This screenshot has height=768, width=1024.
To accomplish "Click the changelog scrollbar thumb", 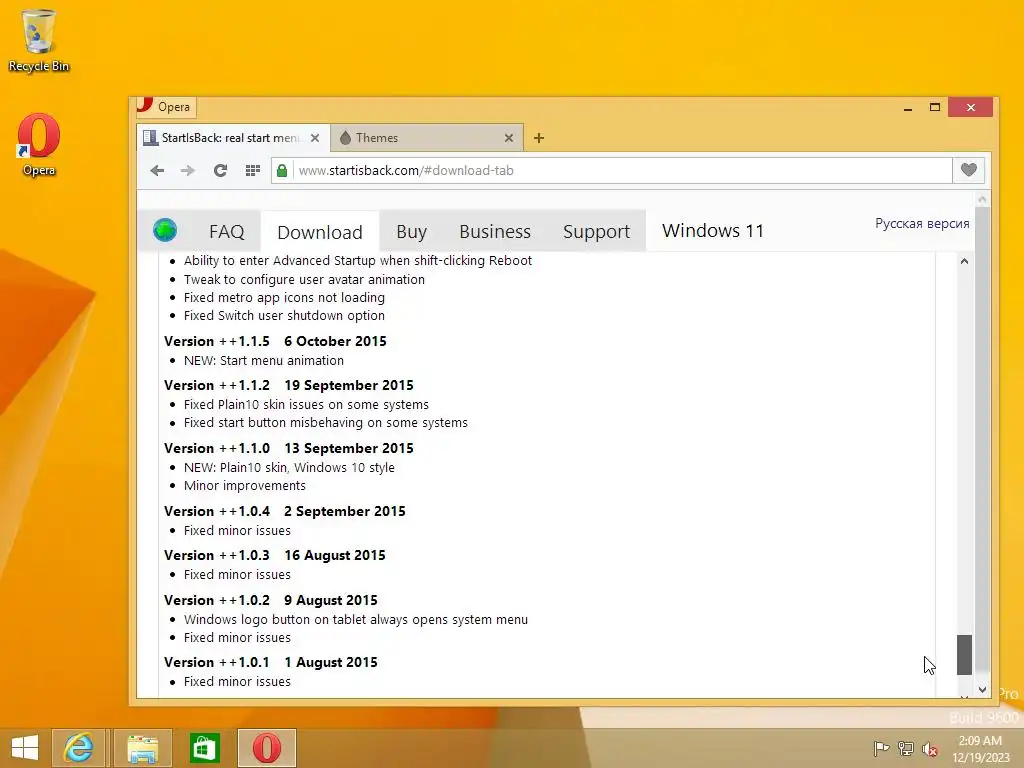I will point(965,654).
